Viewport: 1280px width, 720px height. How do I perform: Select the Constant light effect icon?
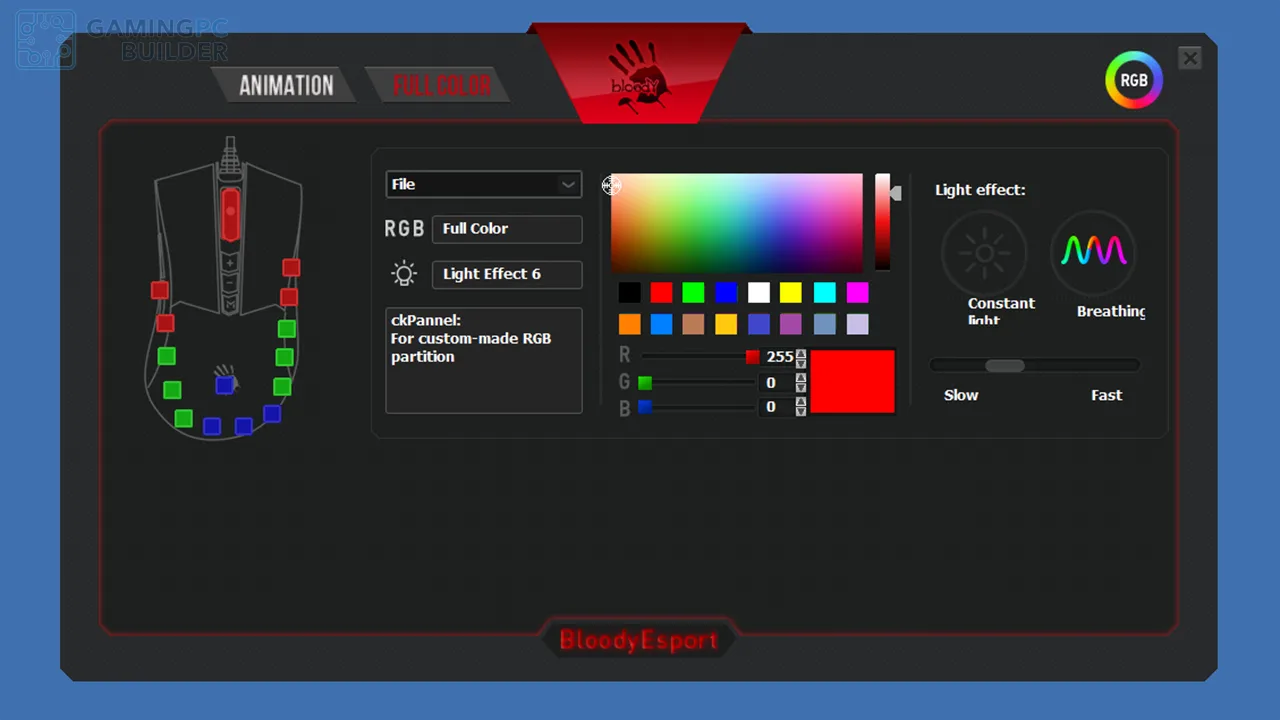click(x=984, y=253)
